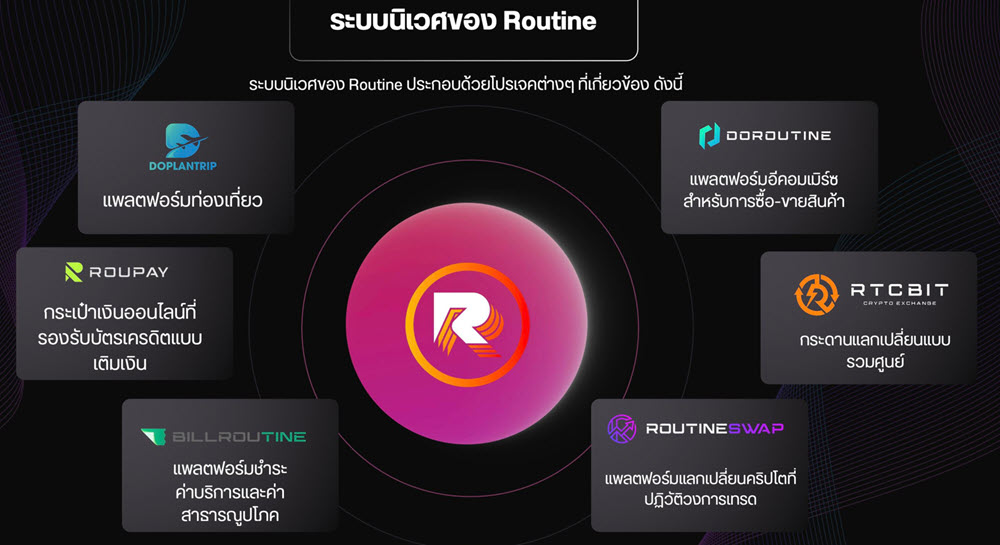
Task: Click the DOROUTINE wordmark text
Action: (x=779, y=136)
